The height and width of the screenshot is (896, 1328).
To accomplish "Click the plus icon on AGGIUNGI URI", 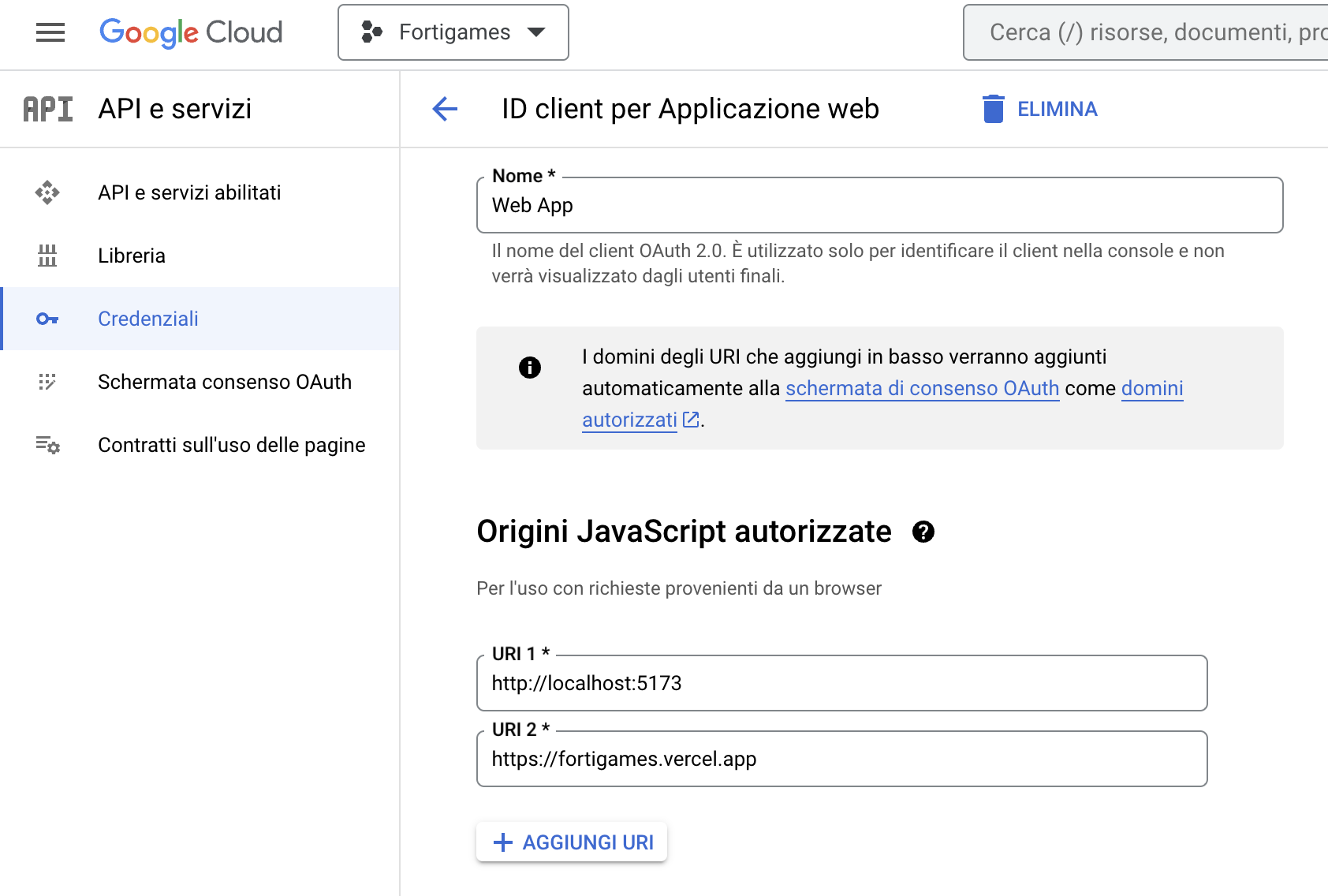I will [502, 842].
